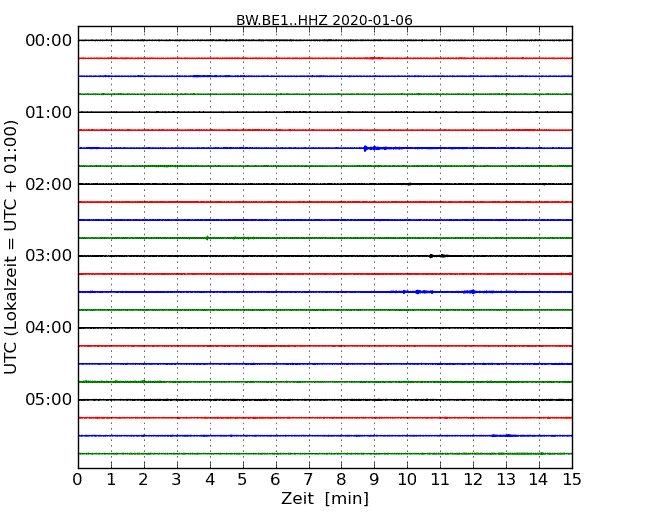
Task: Click the blue trace disturbance near minute 12 after 03:00
Action: point(472,292)
